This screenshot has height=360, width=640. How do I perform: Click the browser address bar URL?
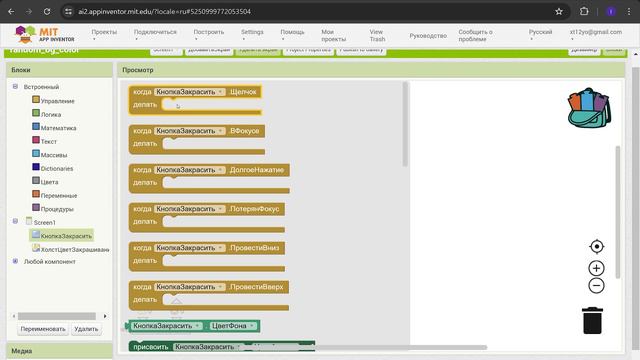point(164,11)
